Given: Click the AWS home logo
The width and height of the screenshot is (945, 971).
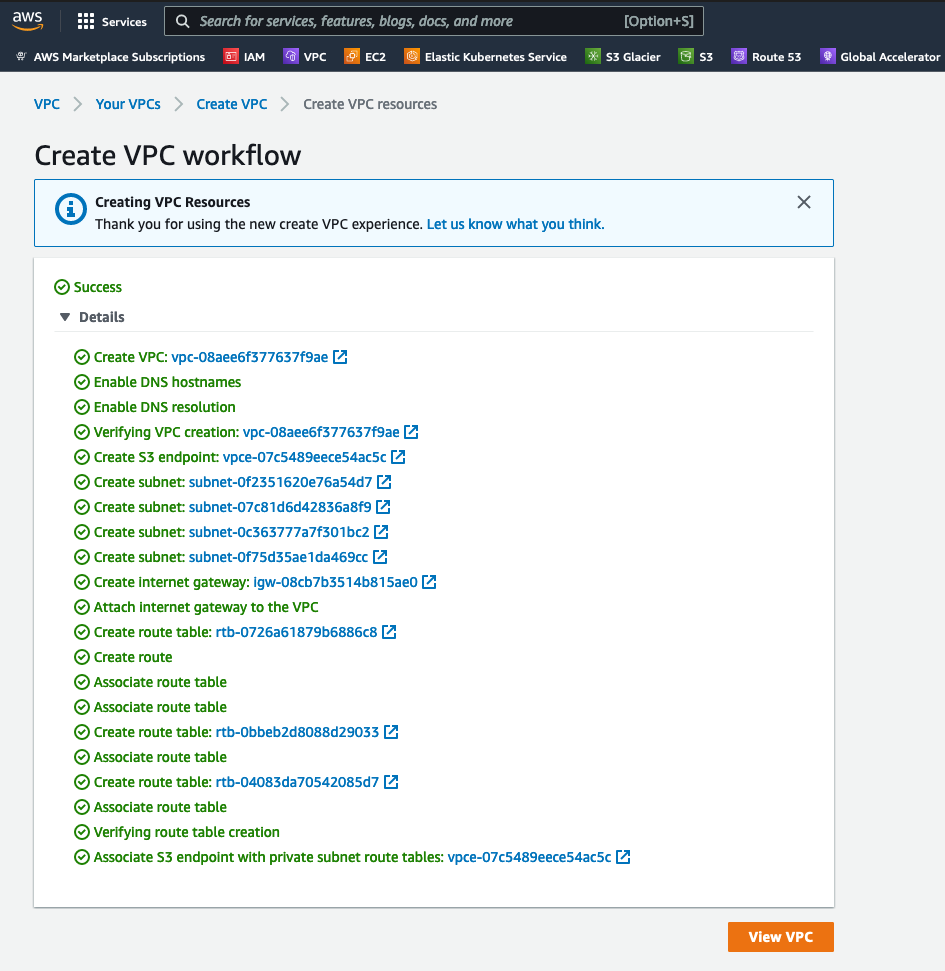Looking at the screenshot, I should tap(27, 19).
